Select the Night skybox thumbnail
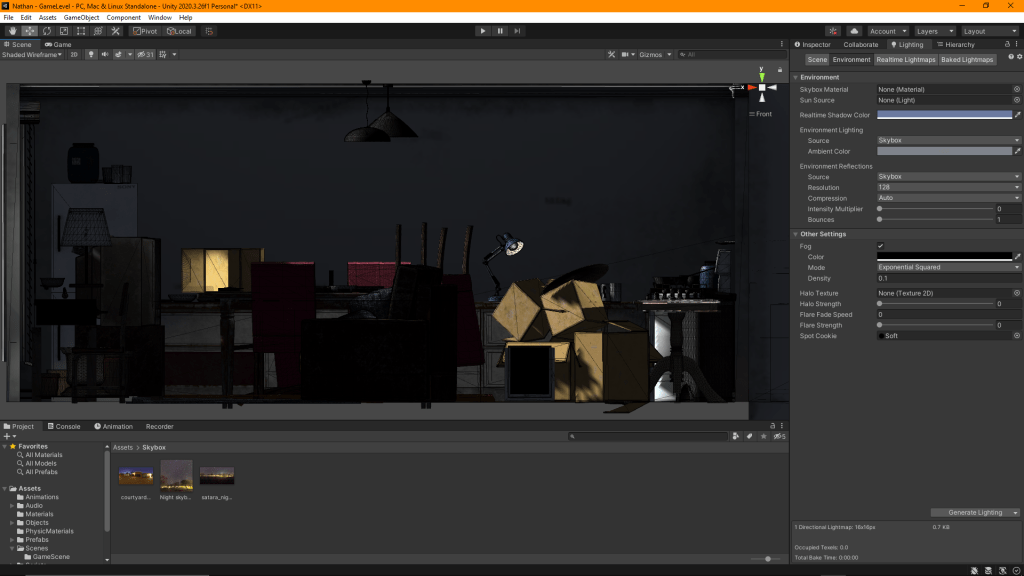1024x576 pixels. click(177, 475)
